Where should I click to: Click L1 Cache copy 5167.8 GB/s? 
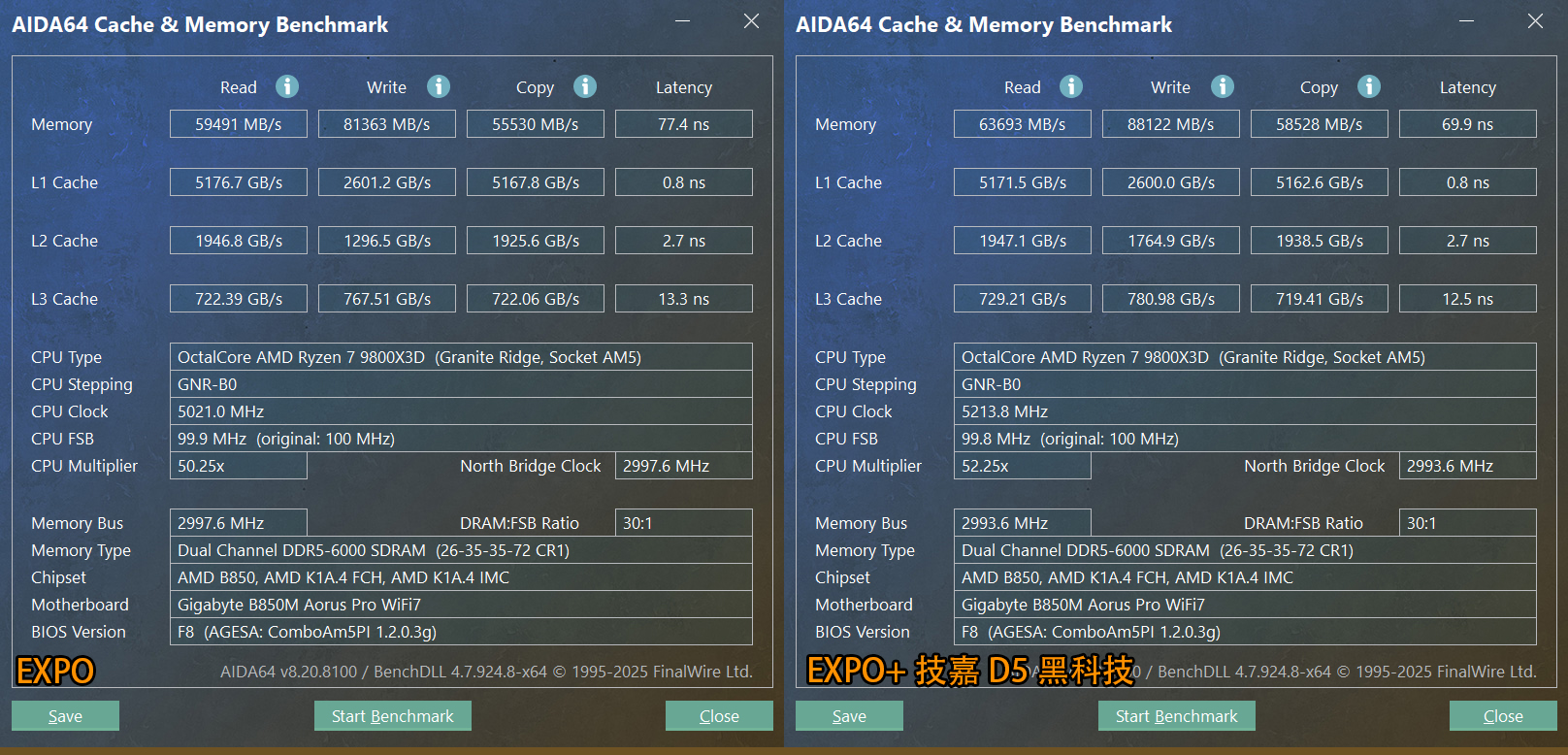pyautogui.click(x=536, y=182)
